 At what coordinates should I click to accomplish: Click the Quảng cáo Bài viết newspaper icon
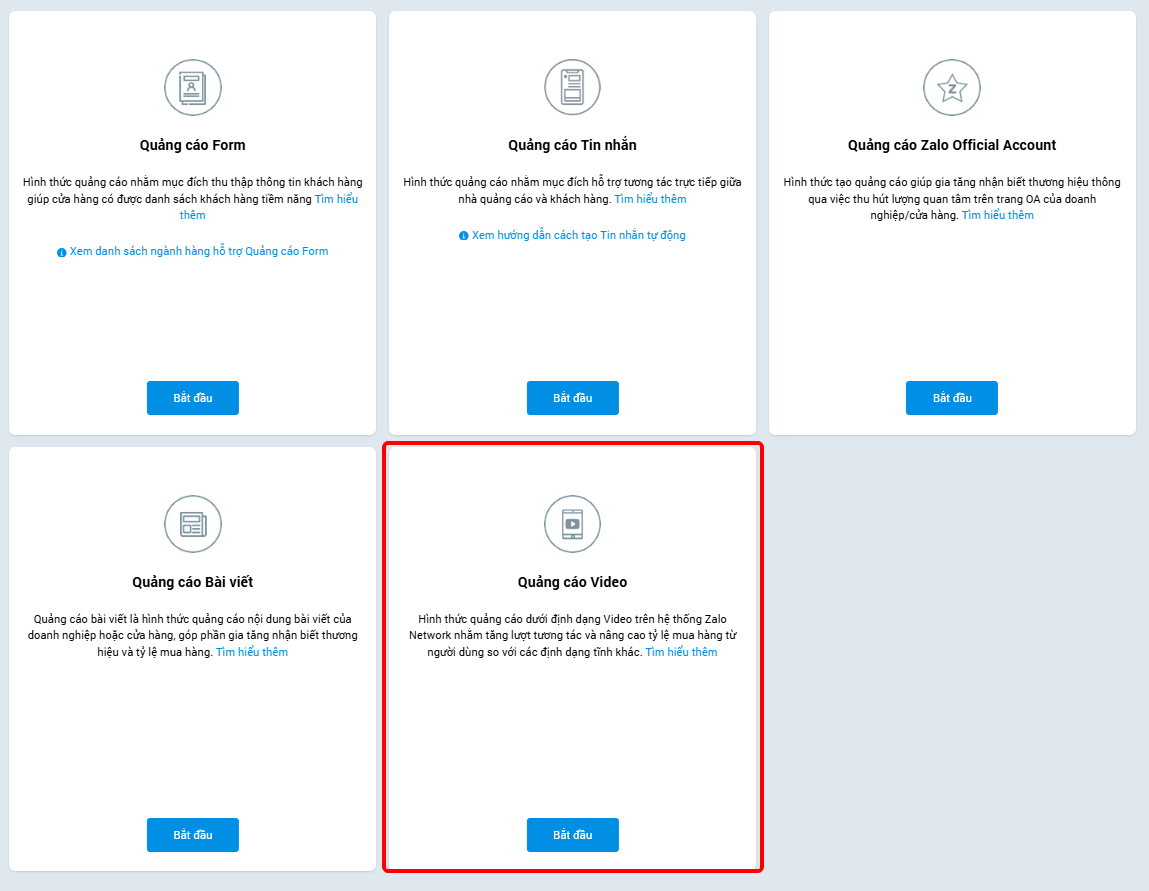193,525
